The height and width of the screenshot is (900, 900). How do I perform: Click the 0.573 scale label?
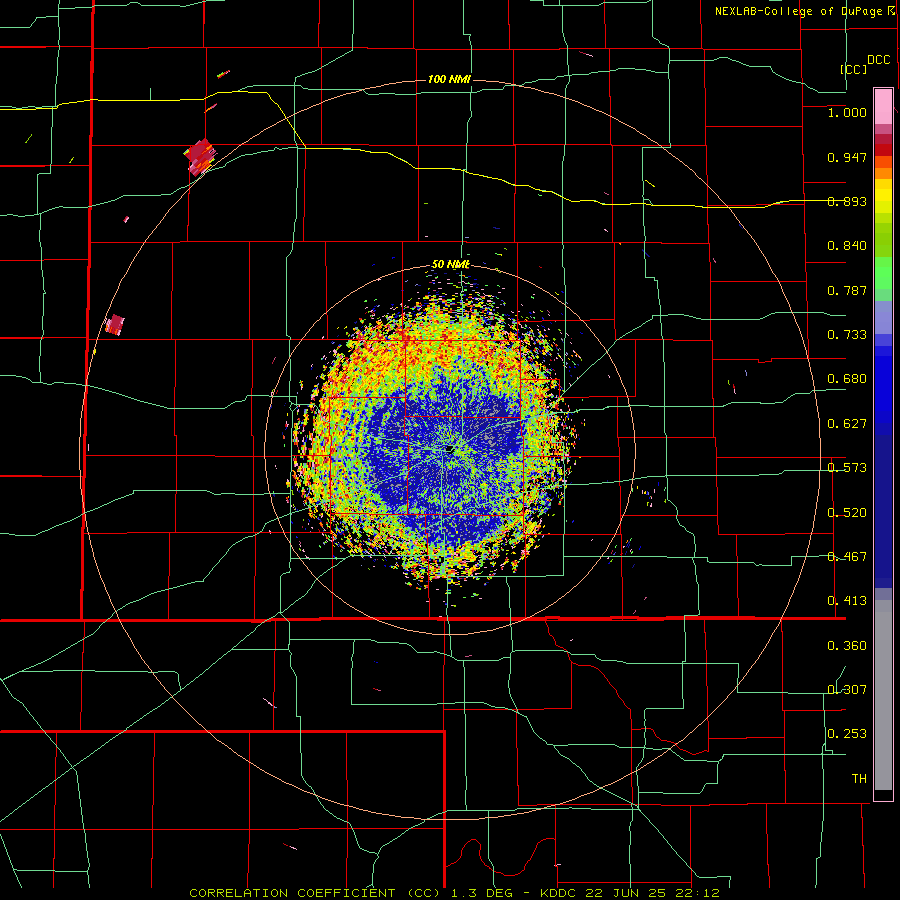[847, 468]
